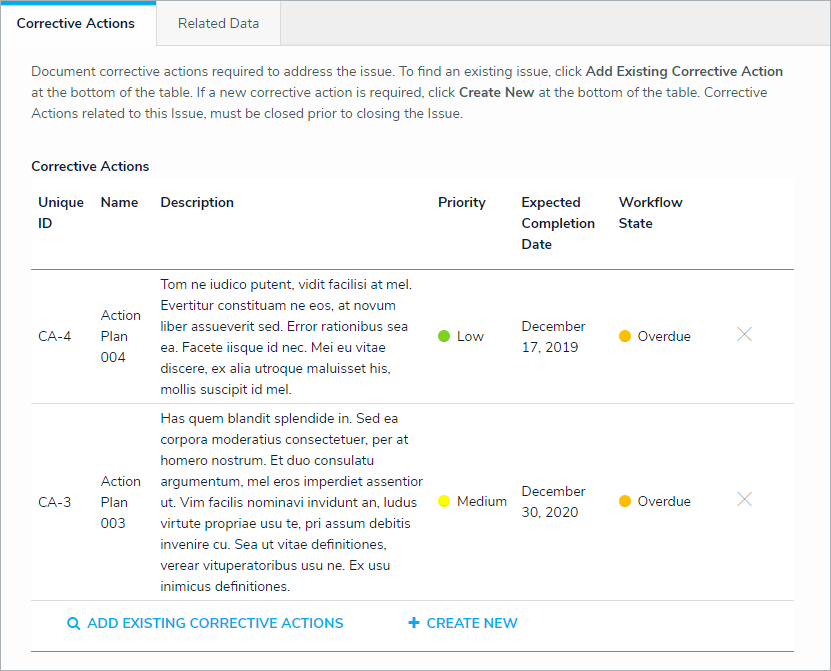
Task: Open Action Plan 004
Action: (x=120, y=336)
